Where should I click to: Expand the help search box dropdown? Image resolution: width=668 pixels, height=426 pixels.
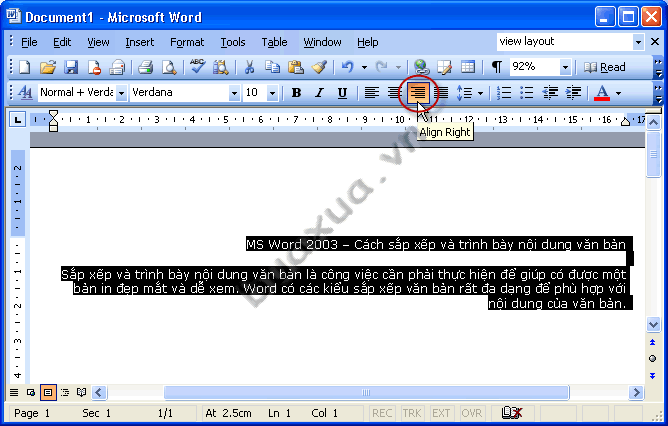[638, 42]
